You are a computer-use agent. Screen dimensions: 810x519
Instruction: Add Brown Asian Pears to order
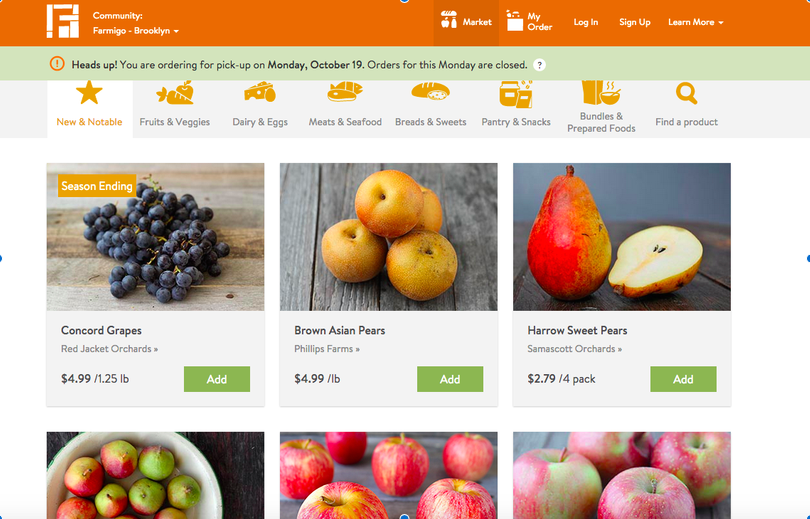coord(450,379)
